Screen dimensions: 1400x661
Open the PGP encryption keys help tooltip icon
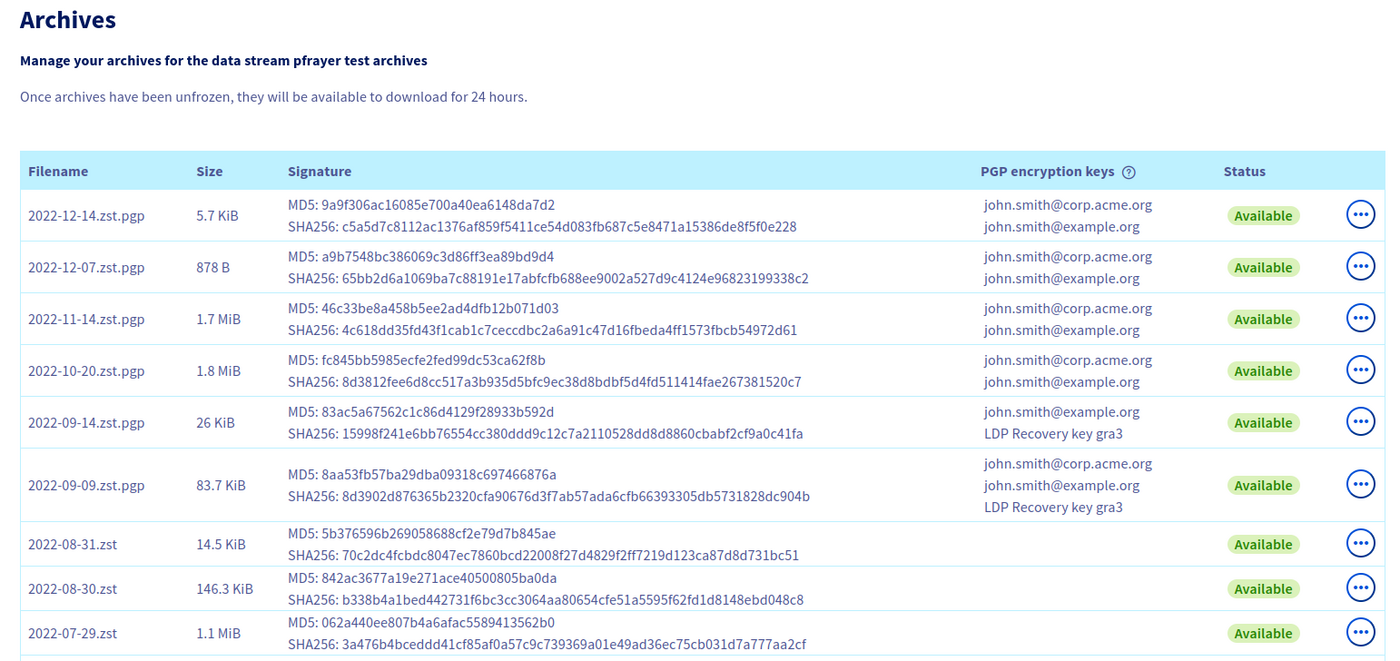1128,171
